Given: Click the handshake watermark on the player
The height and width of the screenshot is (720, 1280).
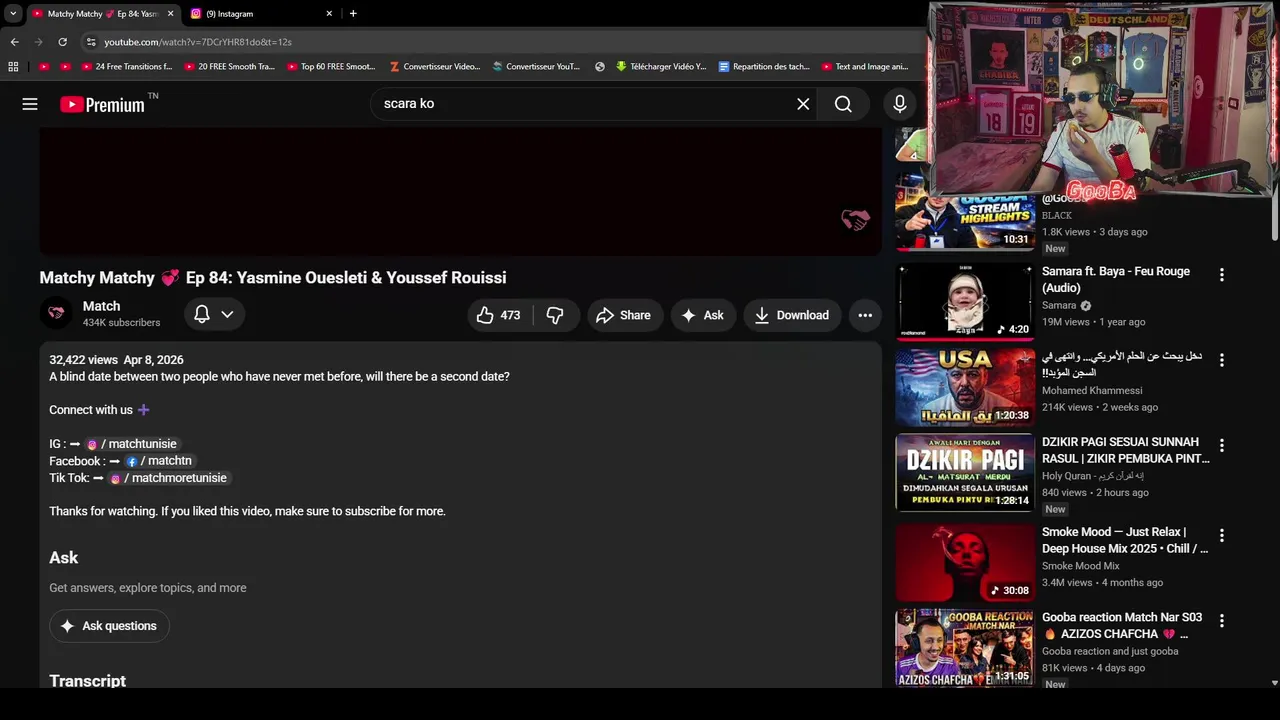Looking at the screenshot, I should coord(855,221).
